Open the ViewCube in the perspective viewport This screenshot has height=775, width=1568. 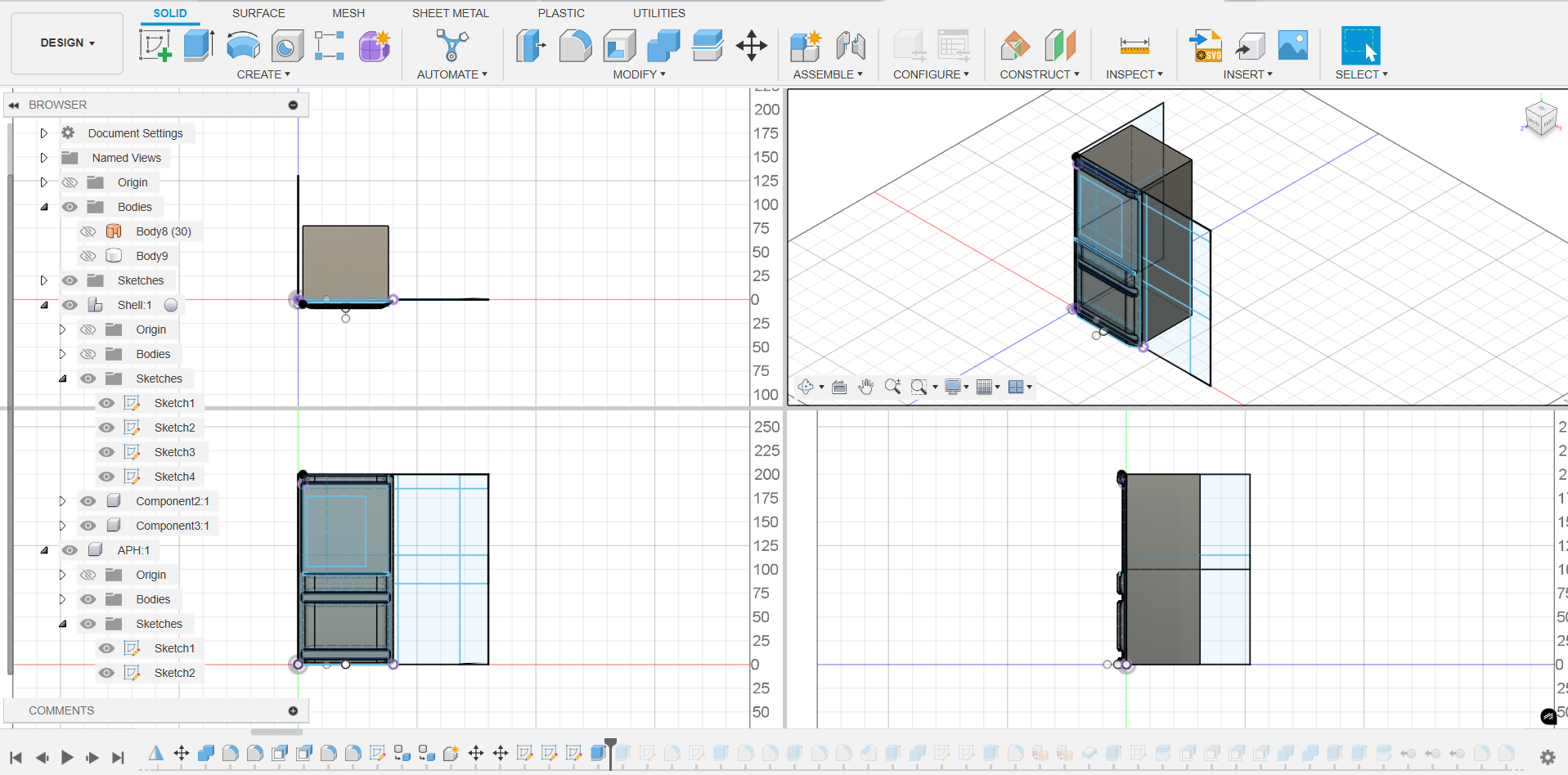(1541, 119)
